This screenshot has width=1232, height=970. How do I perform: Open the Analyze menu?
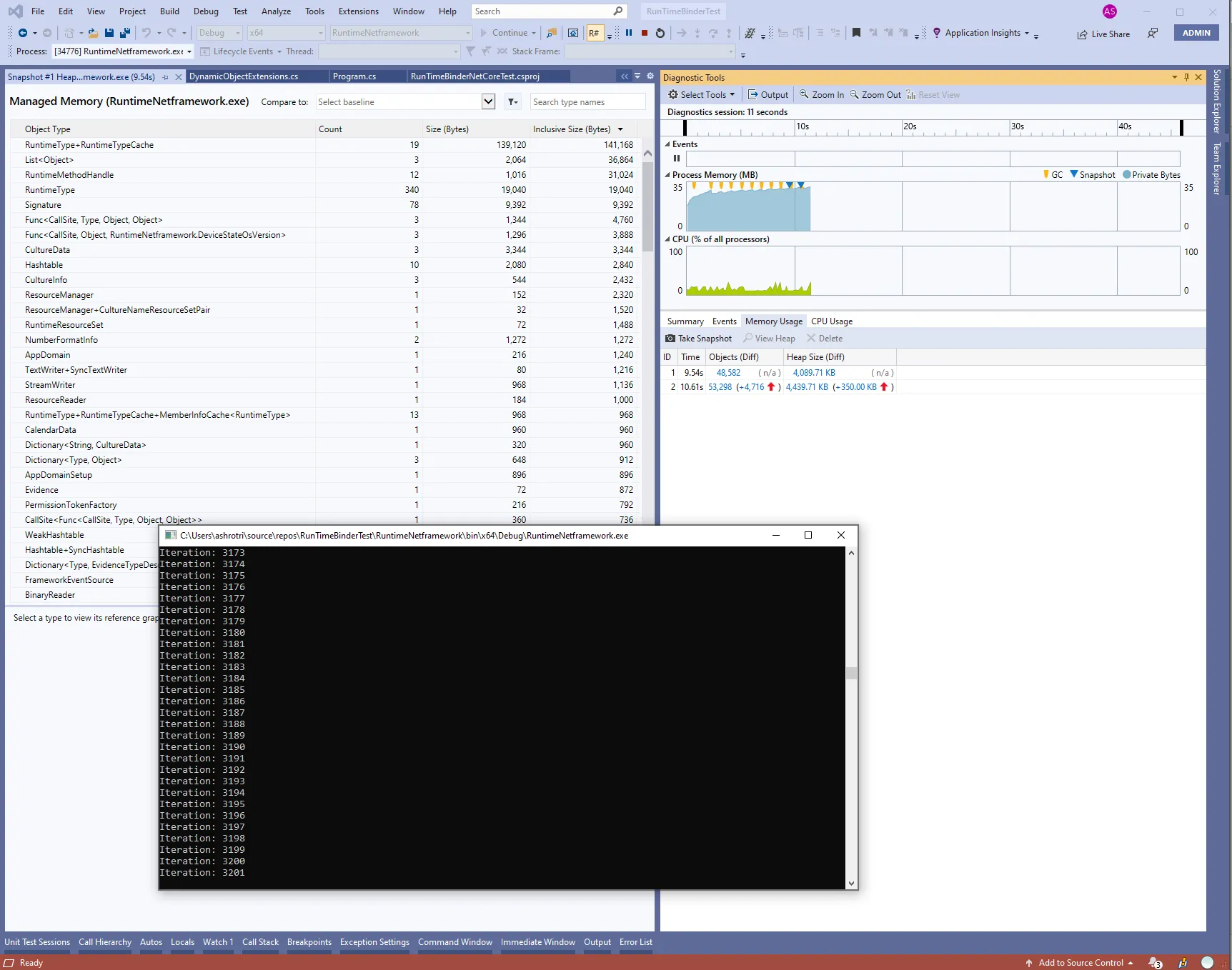[x=276, y=11]
